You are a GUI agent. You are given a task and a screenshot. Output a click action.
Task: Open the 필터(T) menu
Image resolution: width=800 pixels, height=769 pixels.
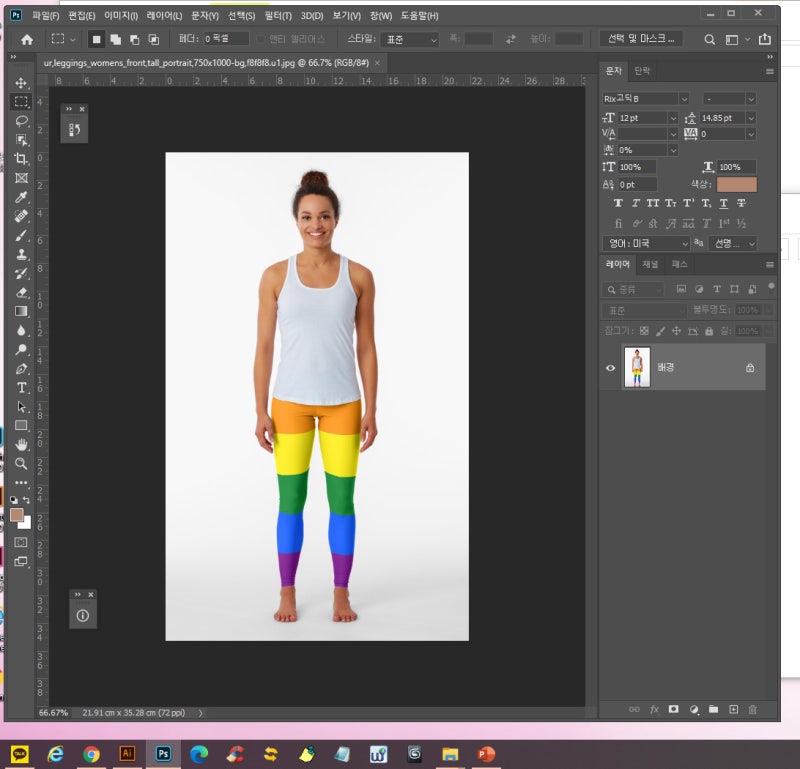276,16
